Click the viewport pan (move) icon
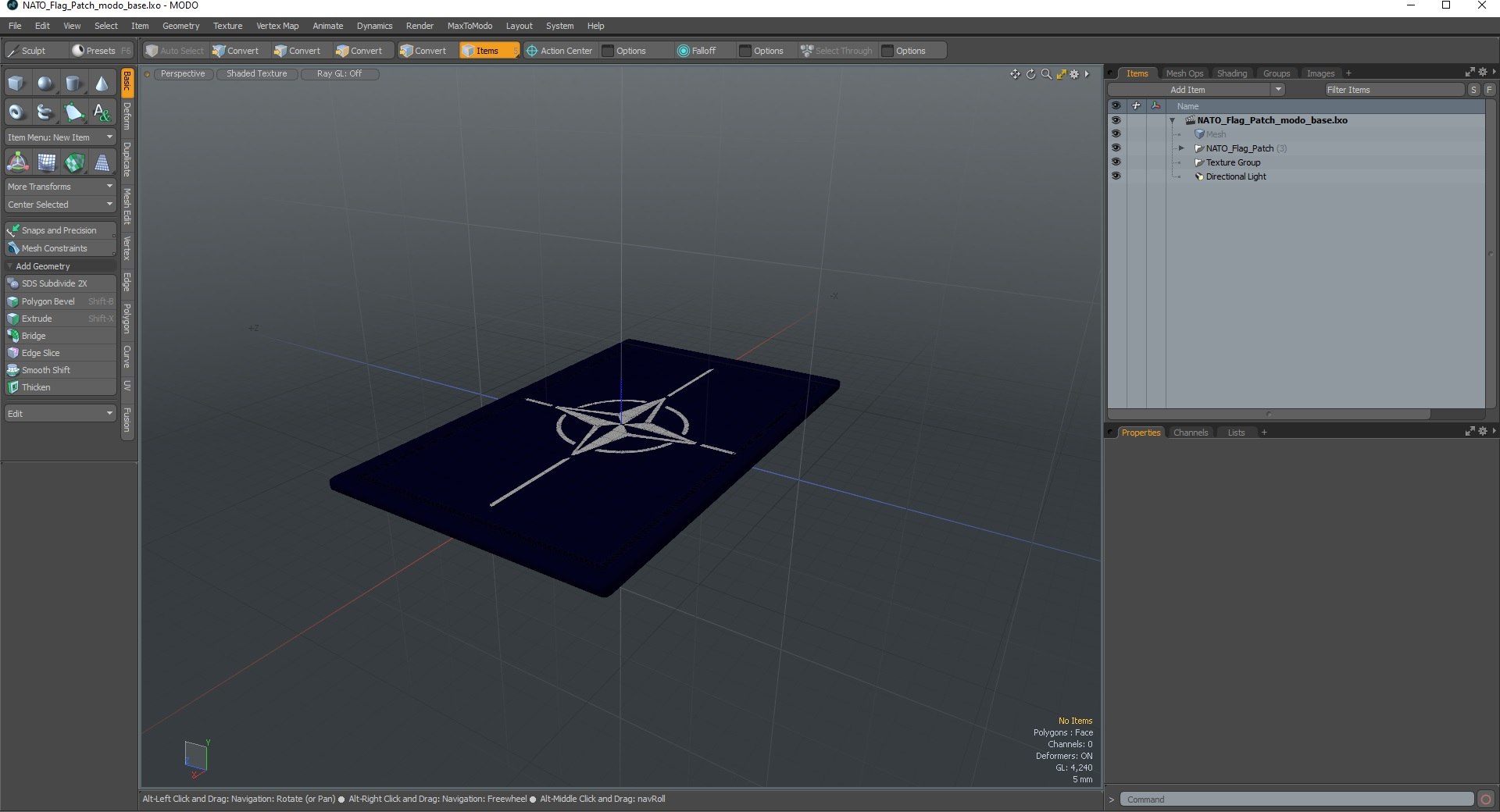Image resolution: width=1500 pixels, height=812 pixels. tap(1015, 74)
